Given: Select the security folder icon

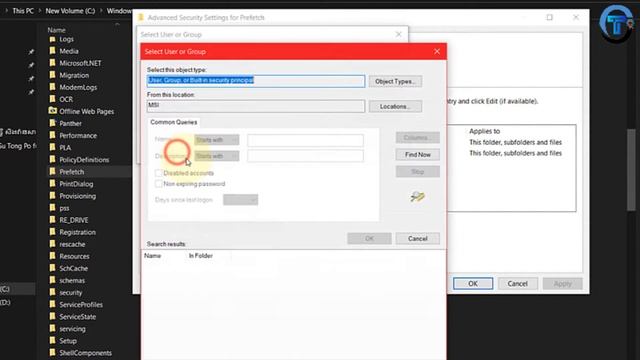Looking at the screenshot, I should pos(52,292).
